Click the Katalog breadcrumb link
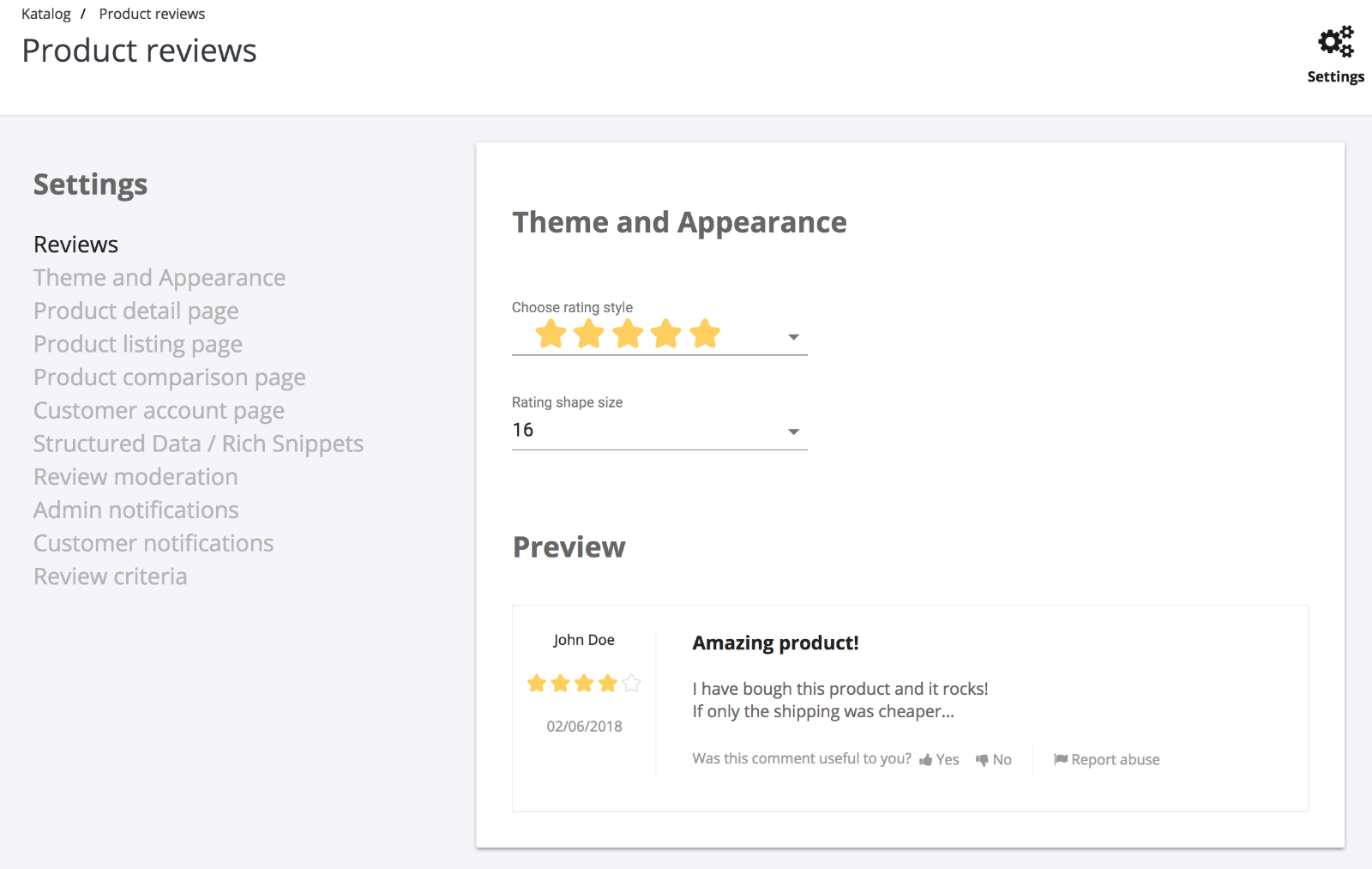 (x=46, y=14)
